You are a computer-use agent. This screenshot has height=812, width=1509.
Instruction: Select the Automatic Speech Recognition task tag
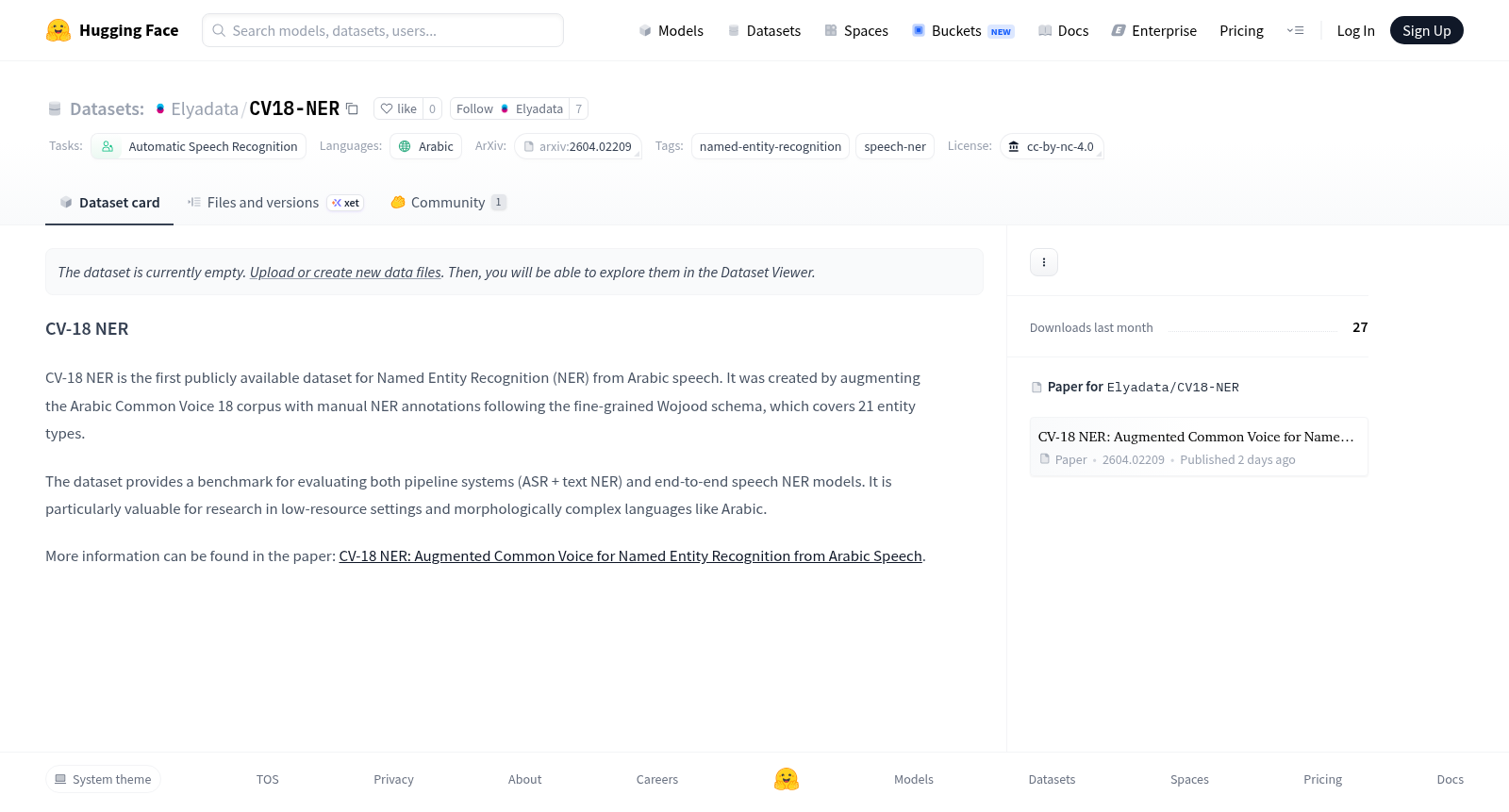click(x=199, y=146)
